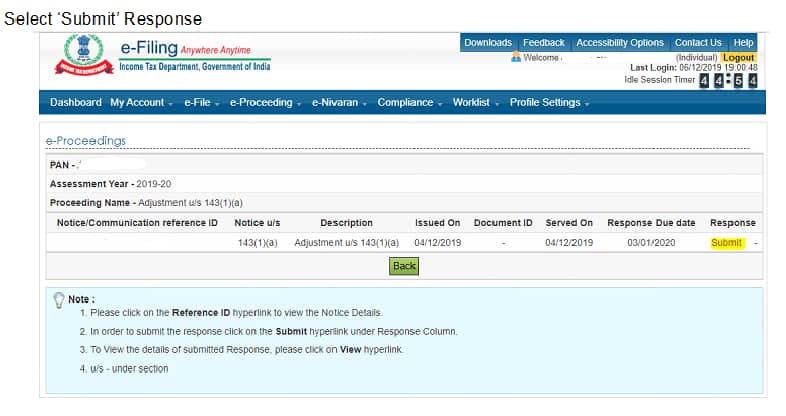
Task: Expand the Profile Settings menu
Action: (x=548, y=102)
